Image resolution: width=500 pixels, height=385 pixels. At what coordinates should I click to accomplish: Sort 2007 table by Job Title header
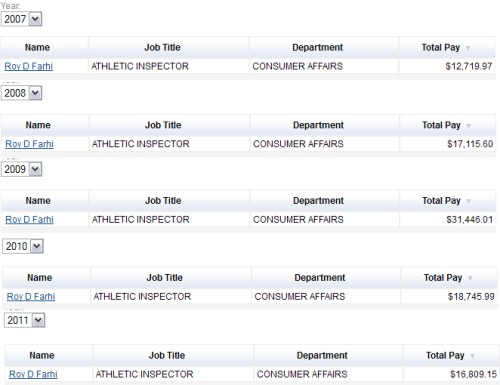point(162,48)
